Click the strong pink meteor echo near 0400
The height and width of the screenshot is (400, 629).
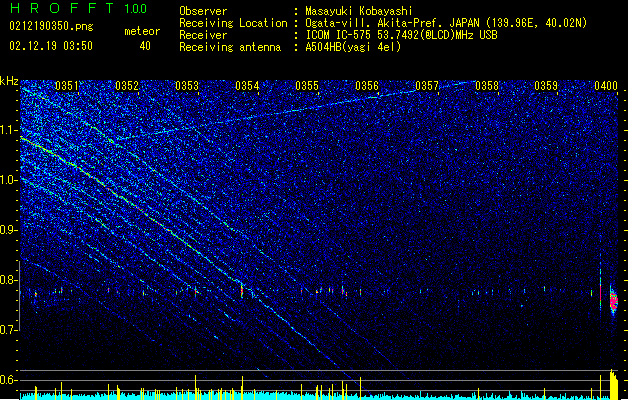[613, 301]
